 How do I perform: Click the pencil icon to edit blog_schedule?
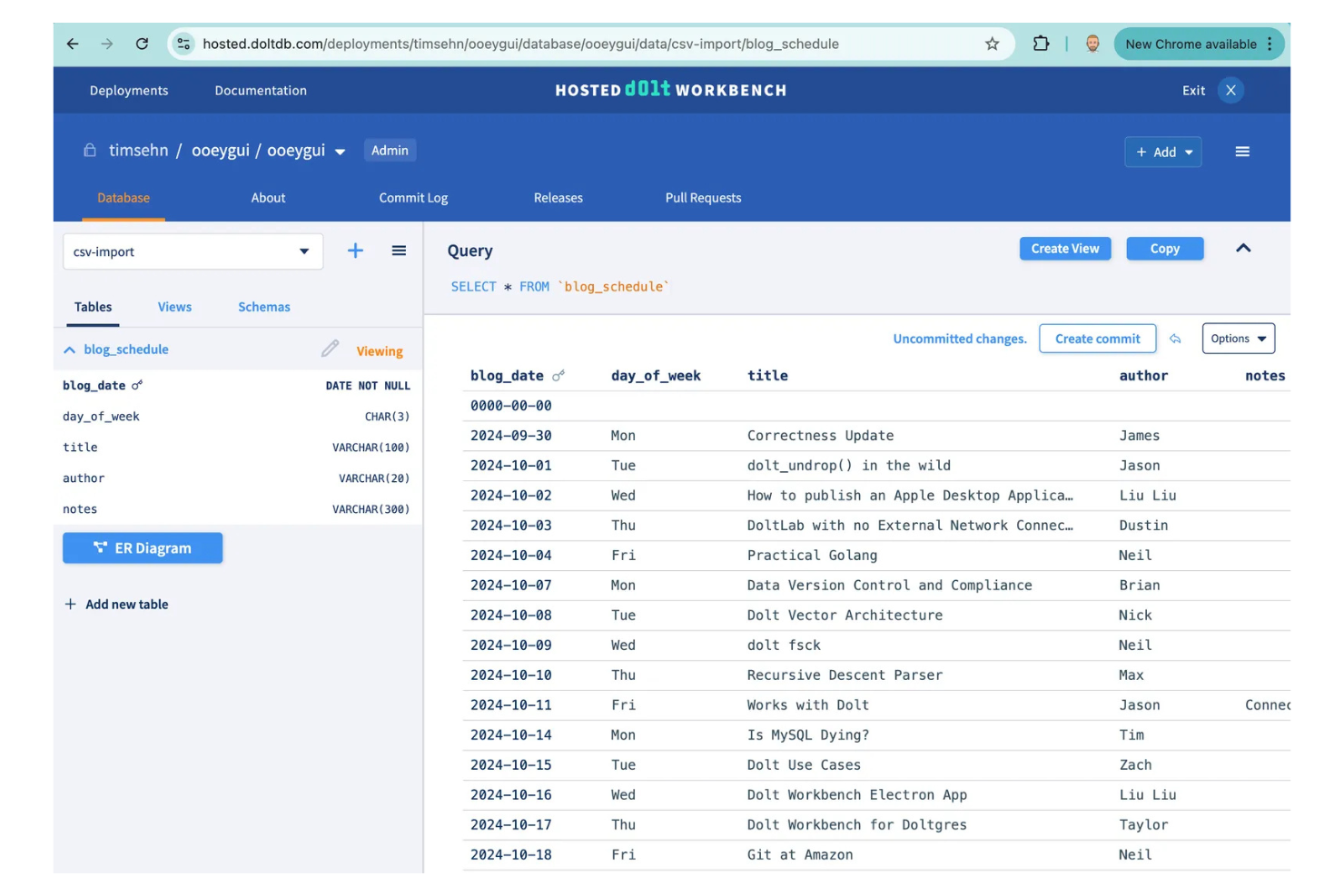(x=330, y=349)
